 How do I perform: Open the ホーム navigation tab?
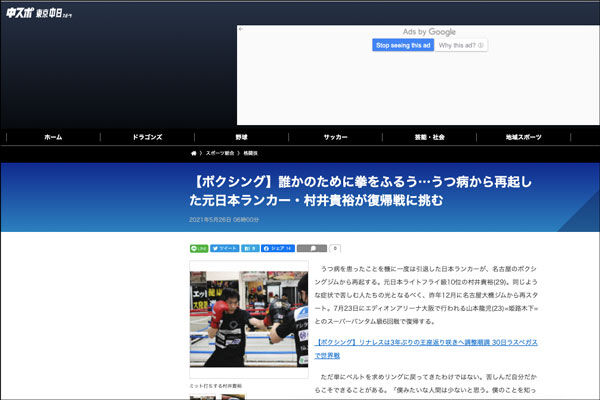pos(53,137)
